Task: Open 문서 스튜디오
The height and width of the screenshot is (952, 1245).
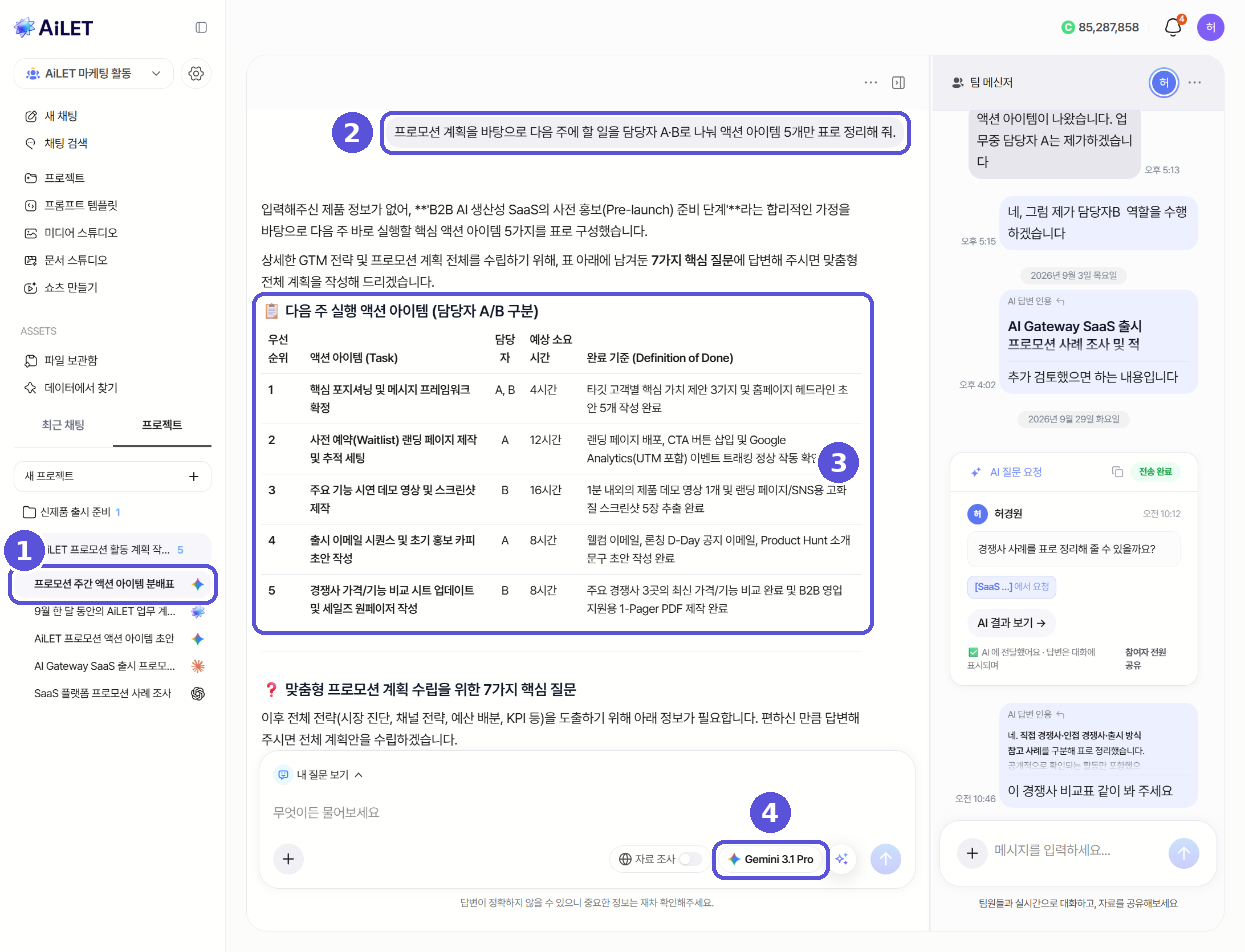Action: click(x=65, y=260)
